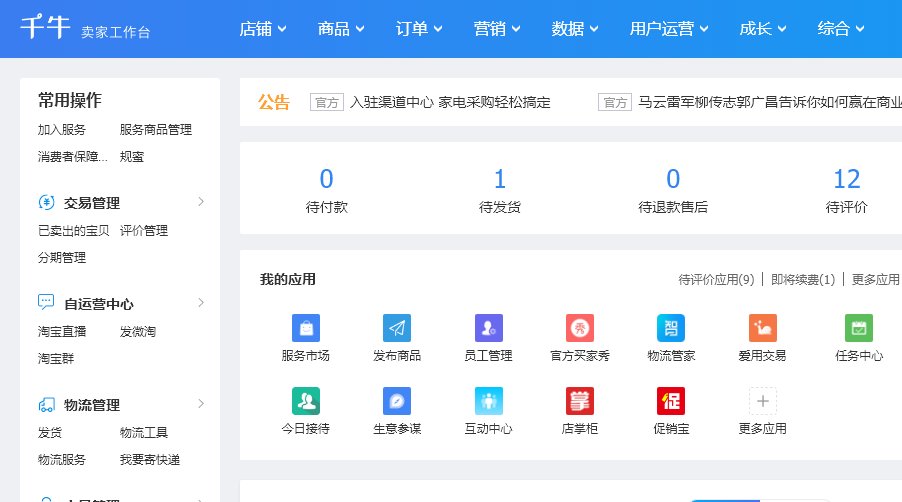
Task: Open the 任务中心 calendar icon
Action: pos(858,328)
